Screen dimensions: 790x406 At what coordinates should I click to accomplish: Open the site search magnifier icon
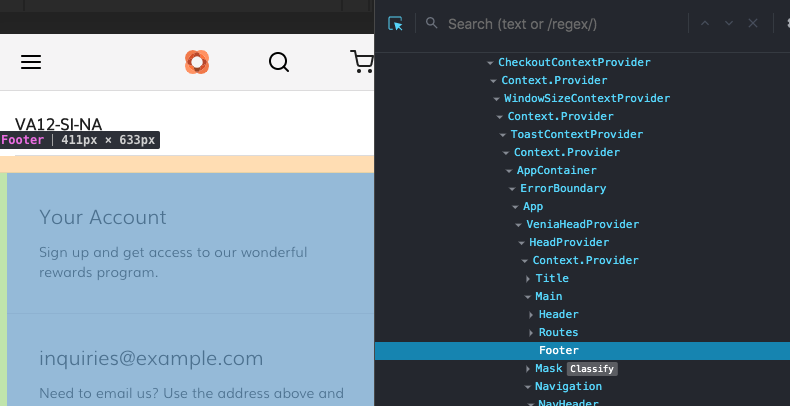pyautogui.click(x=279, y=62)
